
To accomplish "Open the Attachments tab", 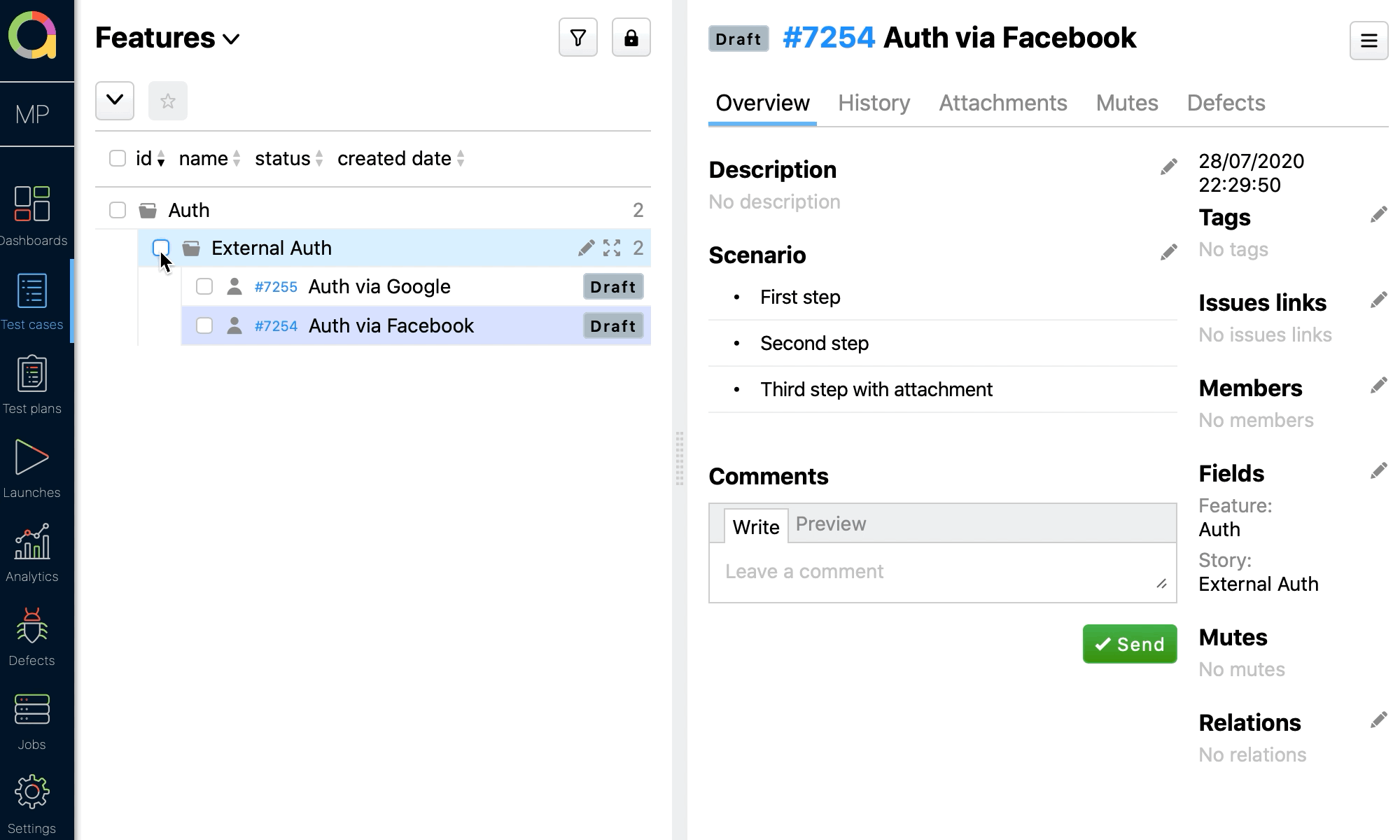I will tap(1002, 104).
